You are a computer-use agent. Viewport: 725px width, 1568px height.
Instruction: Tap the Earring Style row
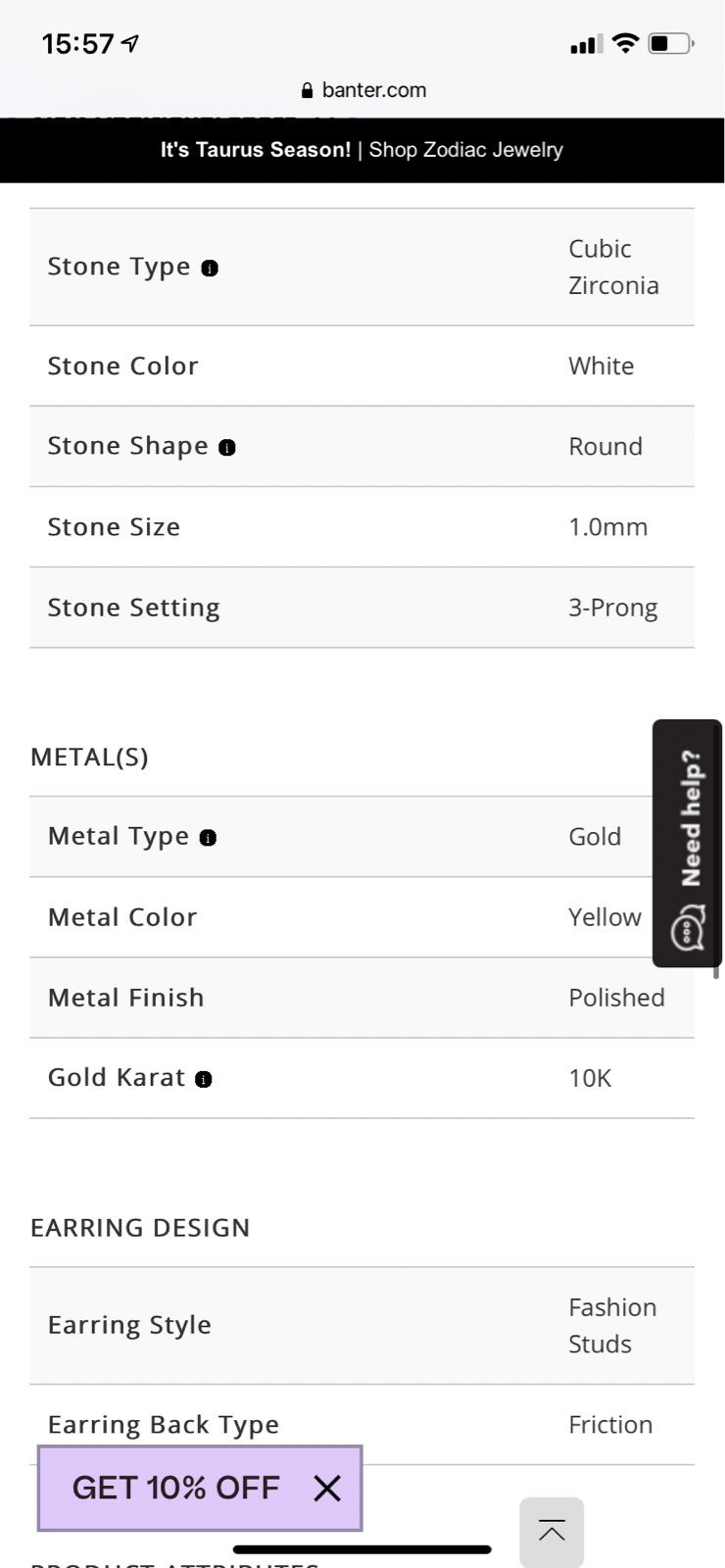coord(362,1326)
